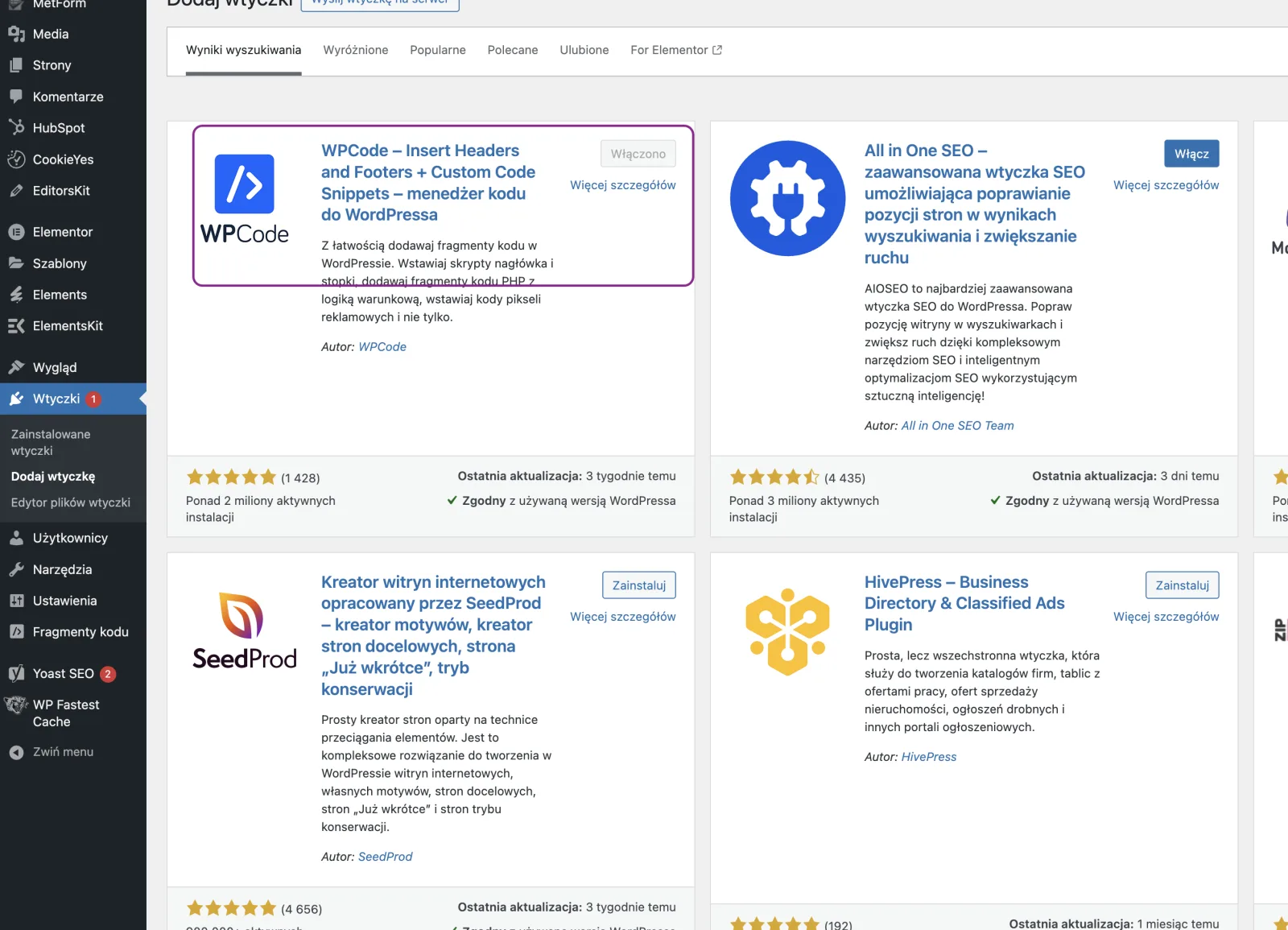Image resolution: width=1288 pixels, height=930 pixels.
Task: Click the Wtyczki plugin icon
Action: 16,399
